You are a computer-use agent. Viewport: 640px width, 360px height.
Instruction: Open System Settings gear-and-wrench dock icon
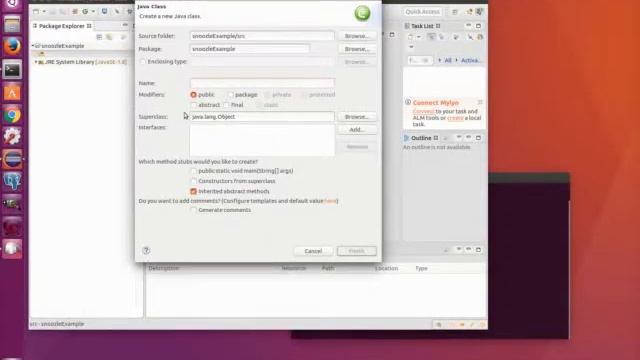pos(12,136)
